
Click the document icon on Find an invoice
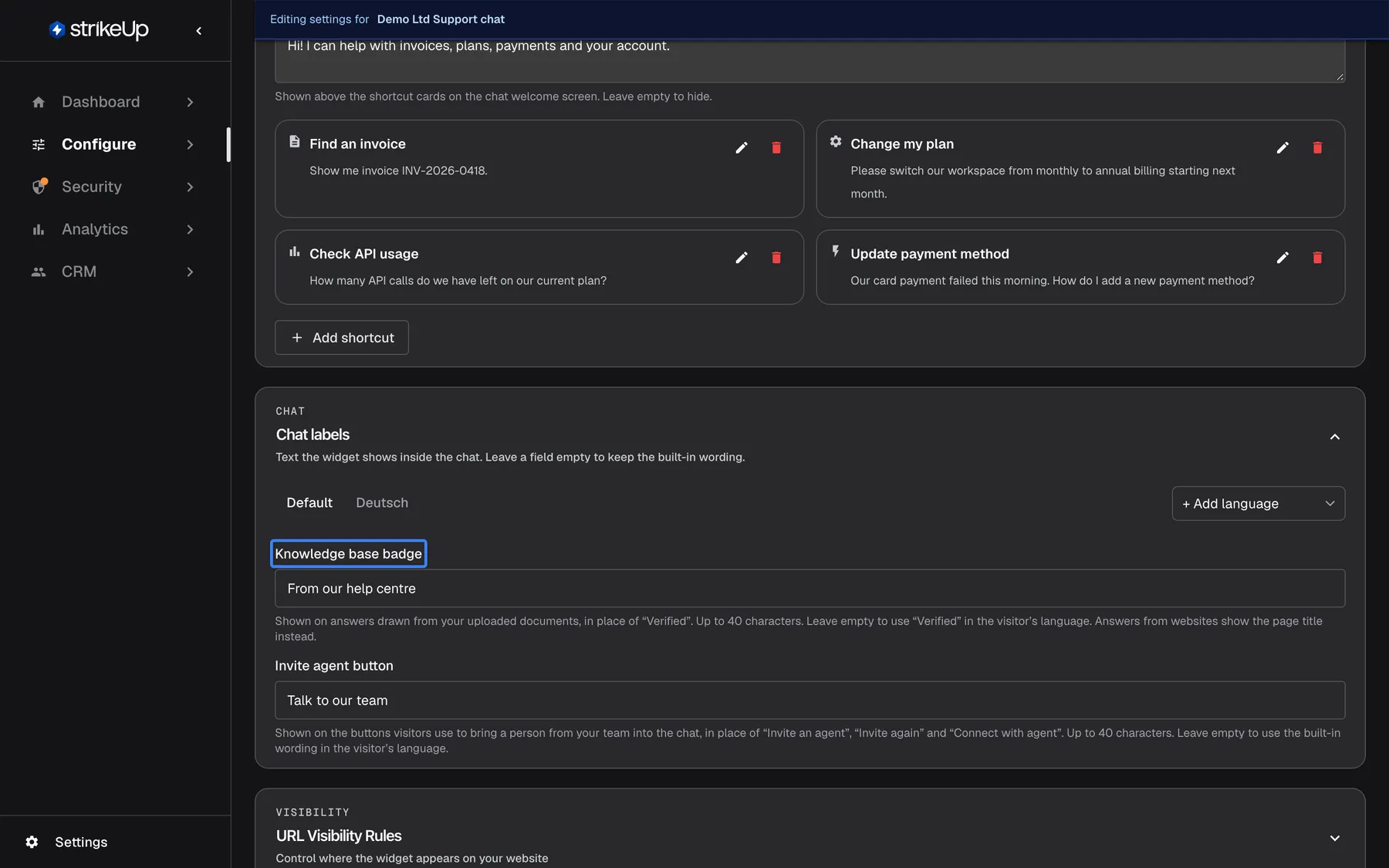tap(295, 141)
